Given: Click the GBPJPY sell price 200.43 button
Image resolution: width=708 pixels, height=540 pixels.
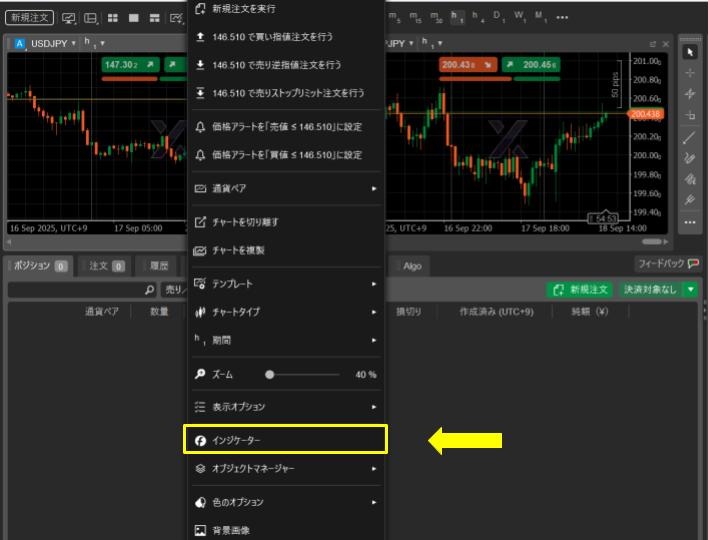Looking at the screenshot, I should click(x=467, y=65).
